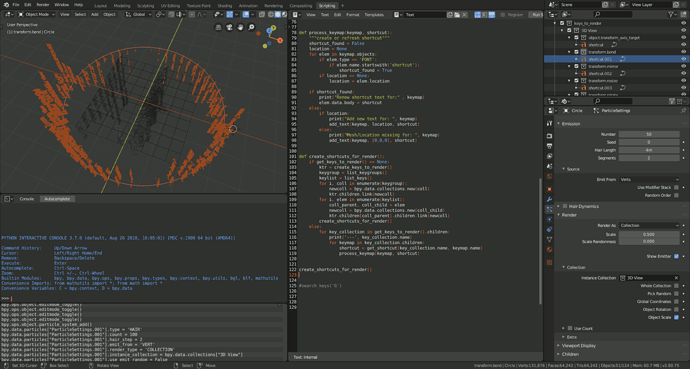Screen dimensions: 690x369
Task: Toggle camera view in viewport
Action: point(229,27)
